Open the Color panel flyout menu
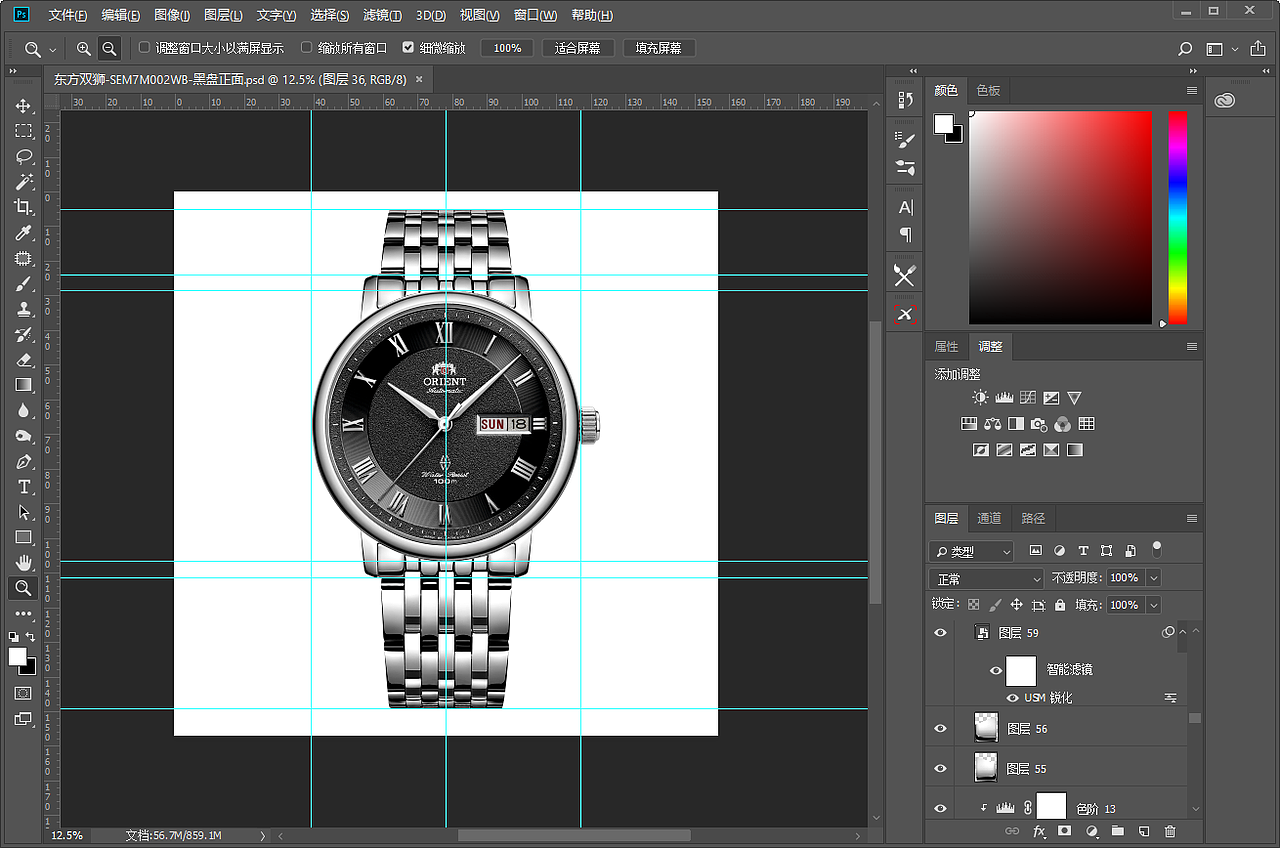The height and width of the screenshot is (848, 1280). click(x=1191, y=90)
